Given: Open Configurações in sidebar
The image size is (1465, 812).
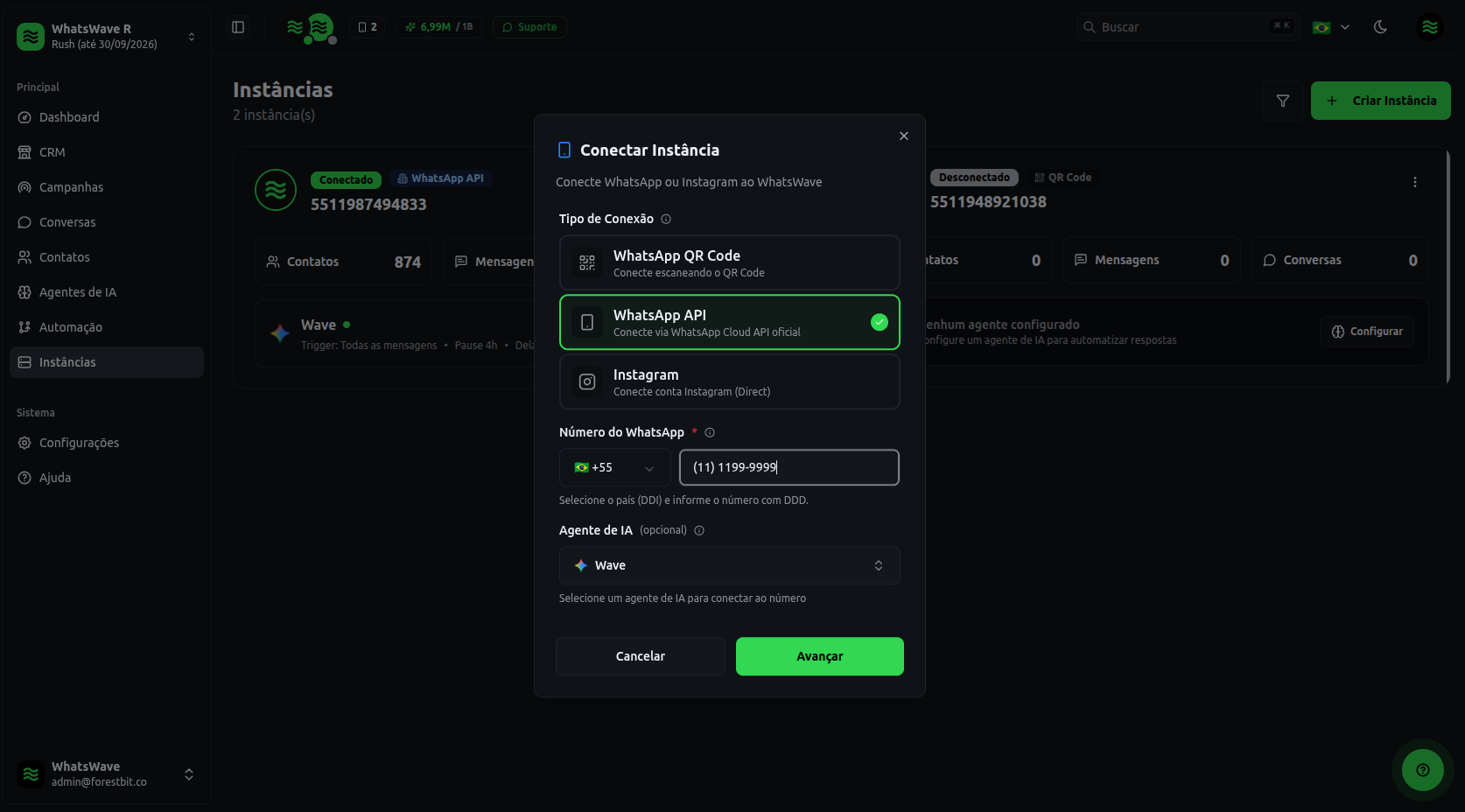Looking at the screenshot, I should (x=106, y=443).
